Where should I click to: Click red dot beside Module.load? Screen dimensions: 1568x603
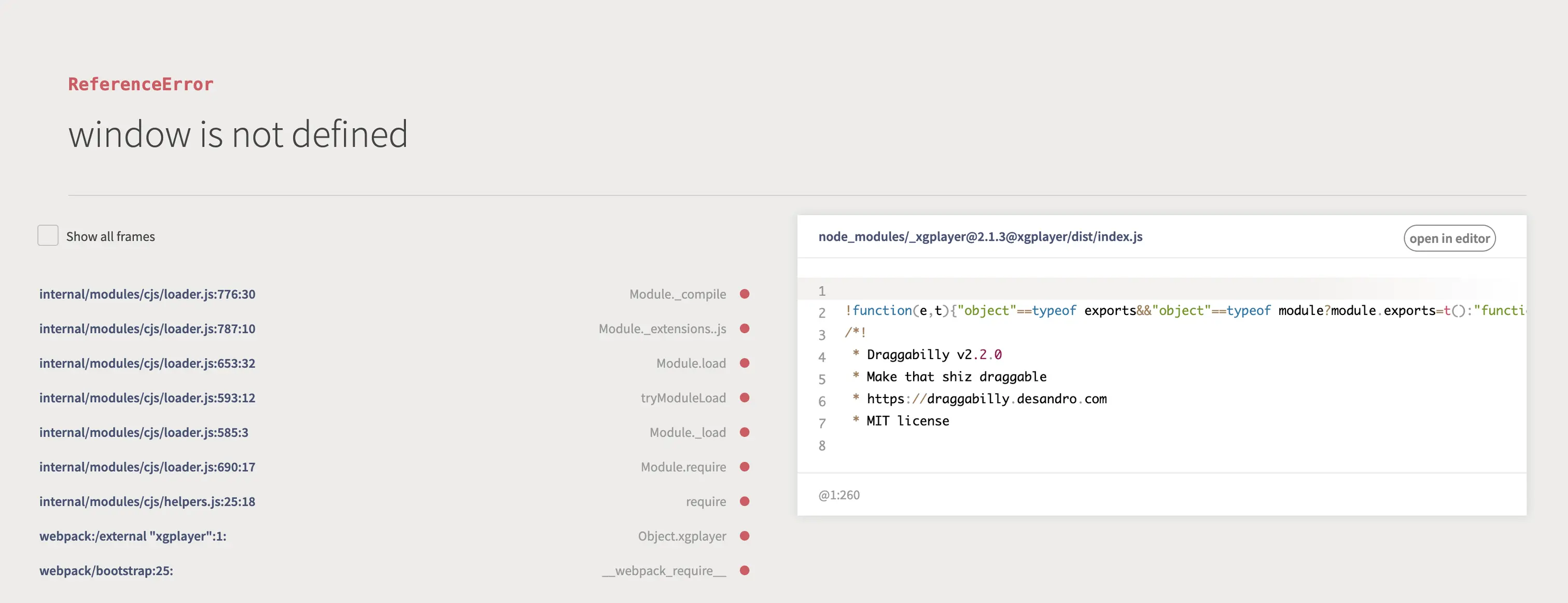coord(745,364)
